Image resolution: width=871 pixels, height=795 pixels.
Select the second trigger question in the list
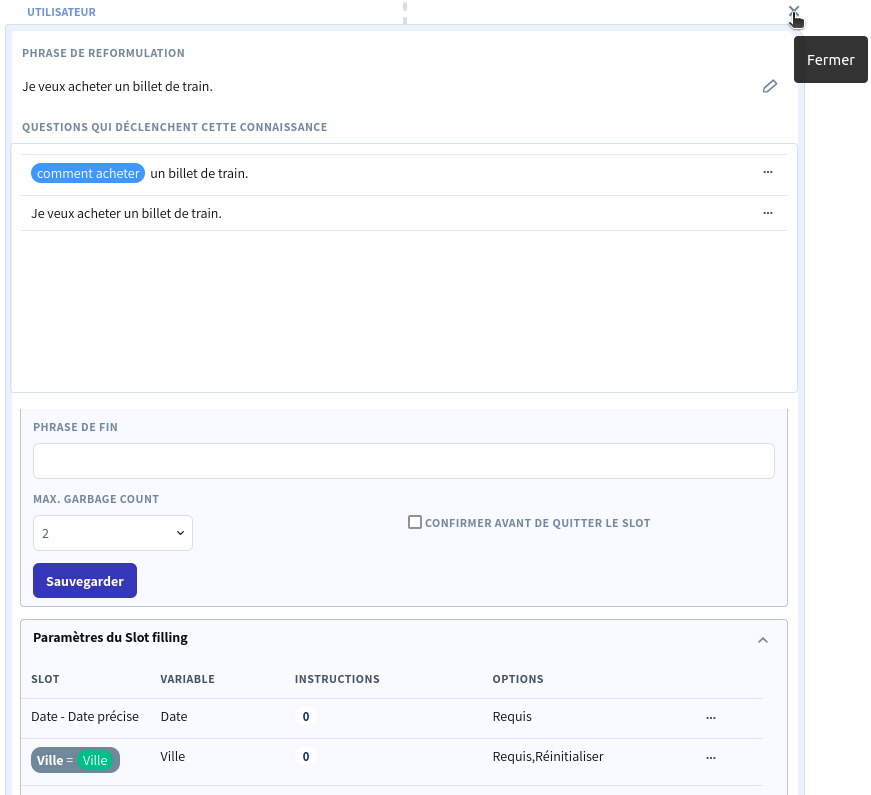(127, 213)
